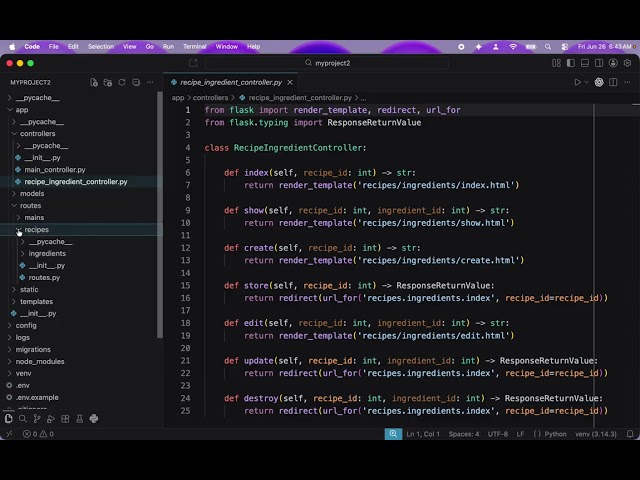Select venv (3.14.3) interpreter in status bar

[x=596, y=434]
